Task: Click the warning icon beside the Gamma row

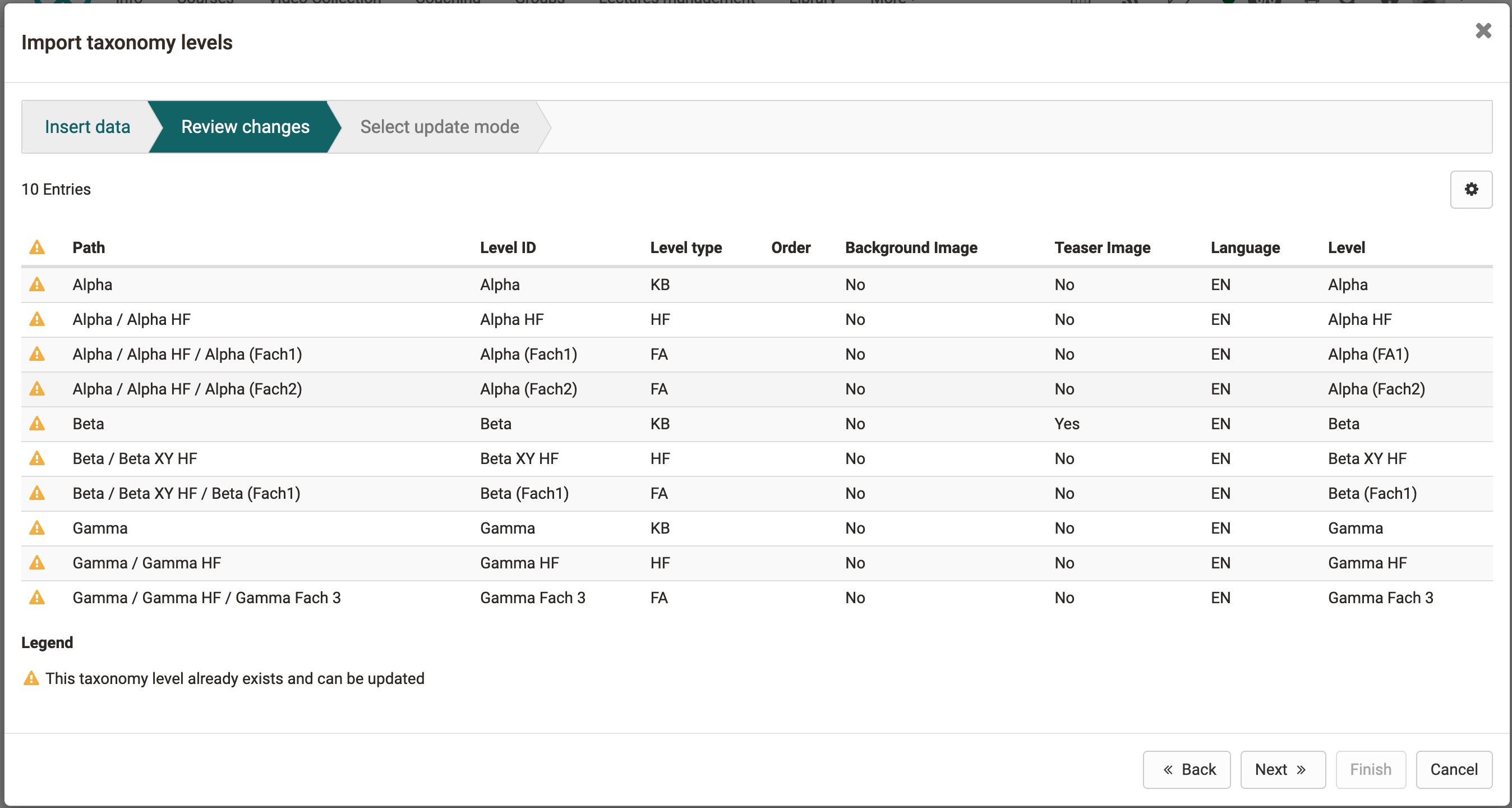Action: 38,528
